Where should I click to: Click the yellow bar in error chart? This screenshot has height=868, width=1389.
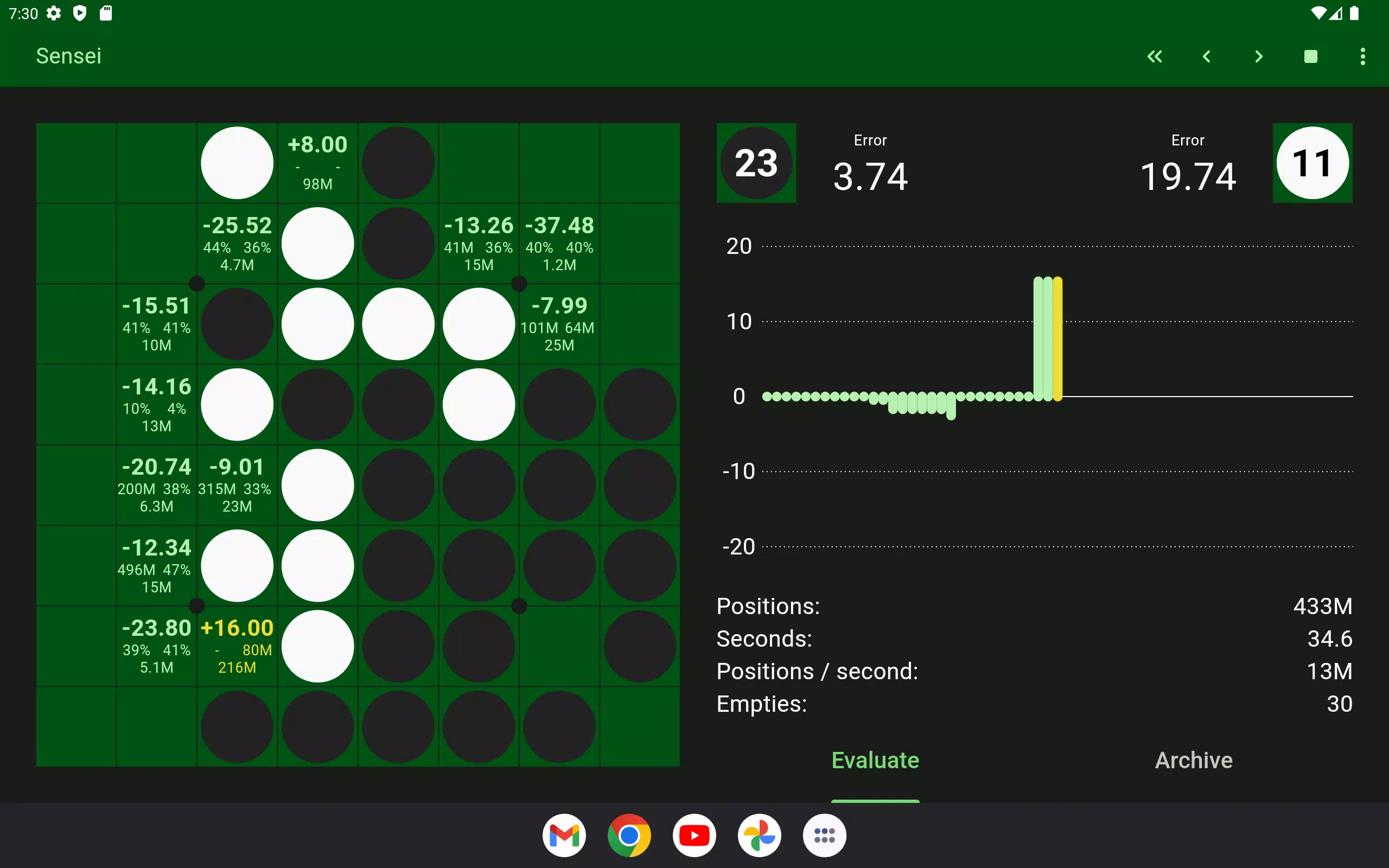point(1058,339)
